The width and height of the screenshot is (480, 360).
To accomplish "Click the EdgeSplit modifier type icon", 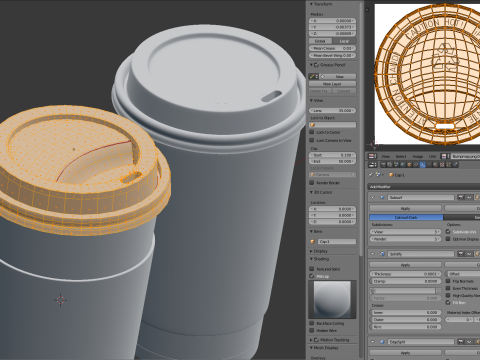I will (382, 342).
